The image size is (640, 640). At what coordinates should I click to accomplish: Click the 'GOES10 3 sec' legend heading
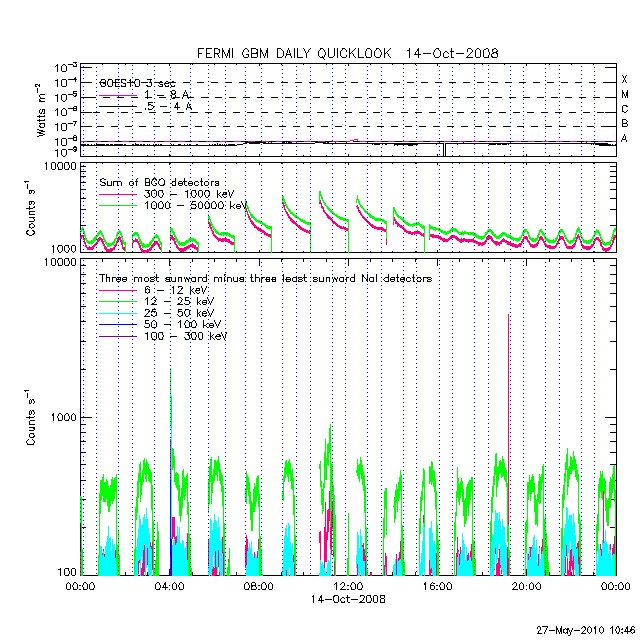pos(137,83)
